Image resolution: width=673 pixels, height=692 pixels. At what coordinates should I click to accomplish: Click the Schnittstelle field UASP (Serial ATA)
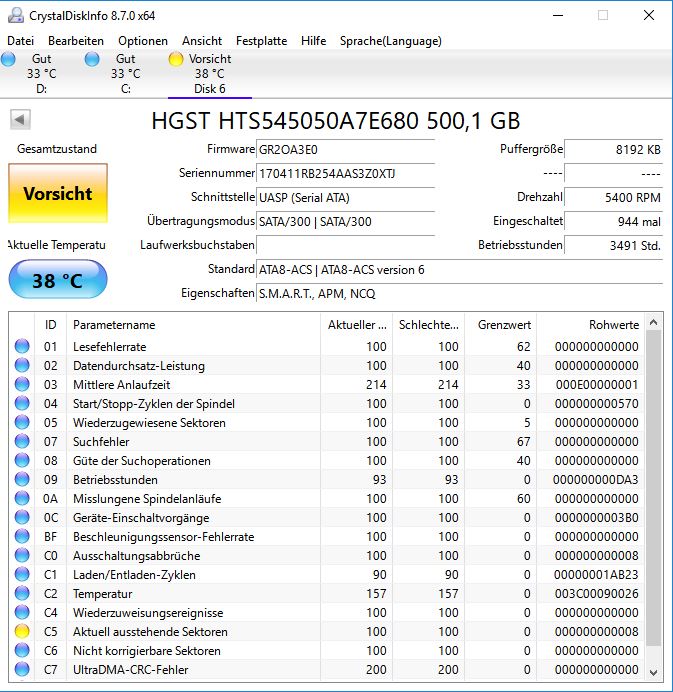tap(346, 197)
